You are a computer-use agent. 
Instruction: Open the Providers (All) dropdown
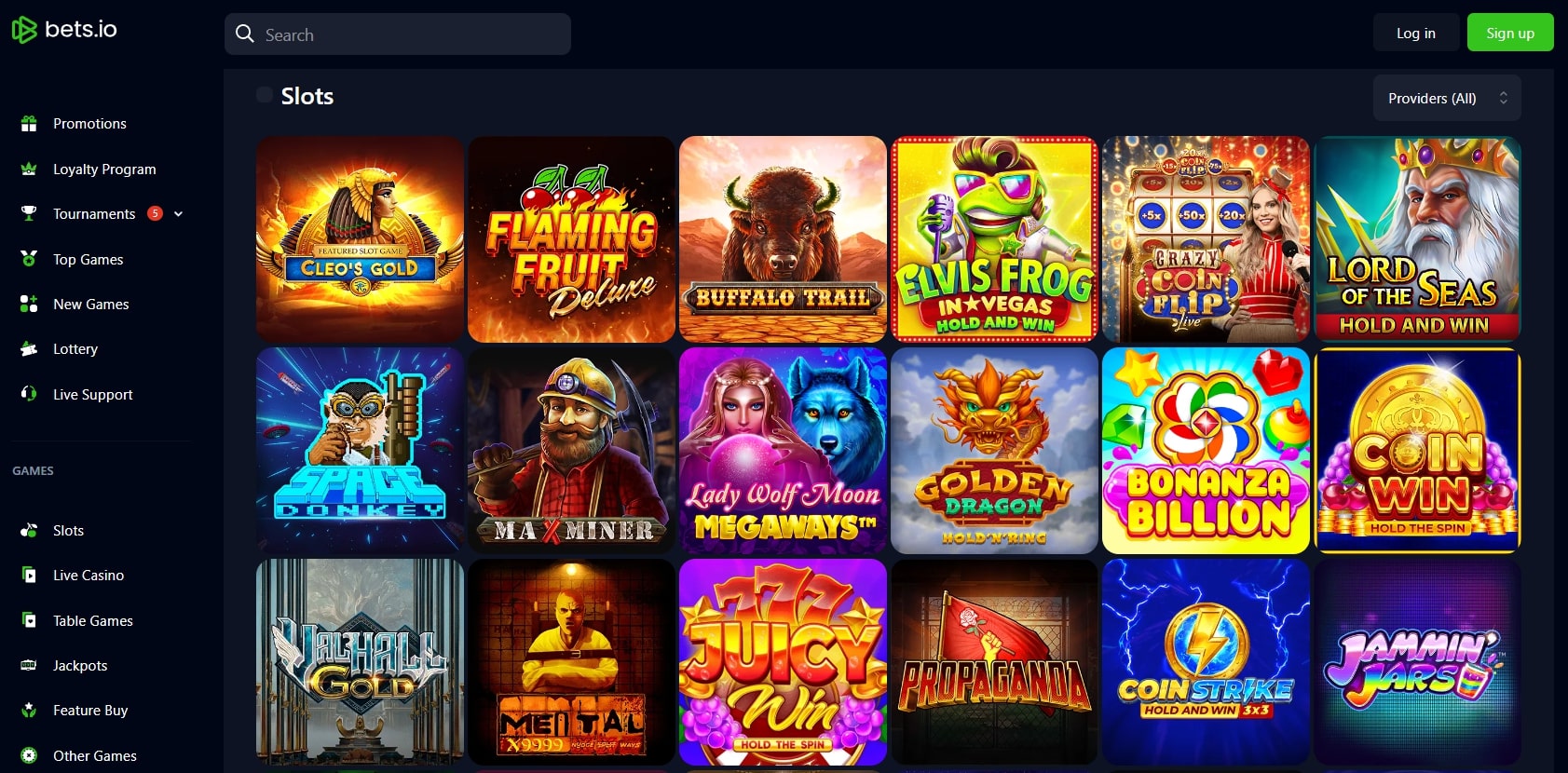pos(1447,98)
